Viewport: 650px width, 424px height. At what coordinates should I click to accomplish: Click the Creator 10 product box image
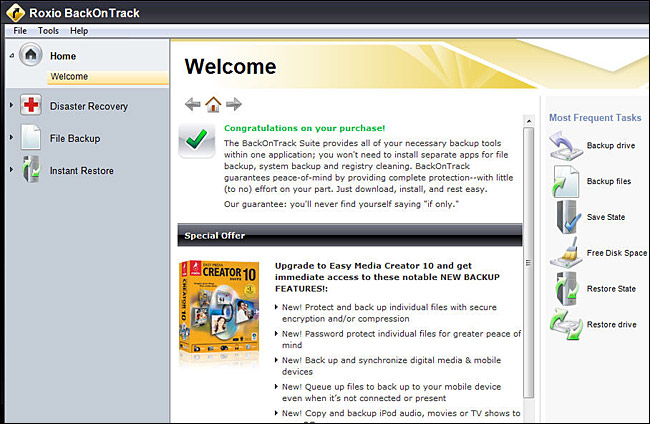[x=219, y=309]
